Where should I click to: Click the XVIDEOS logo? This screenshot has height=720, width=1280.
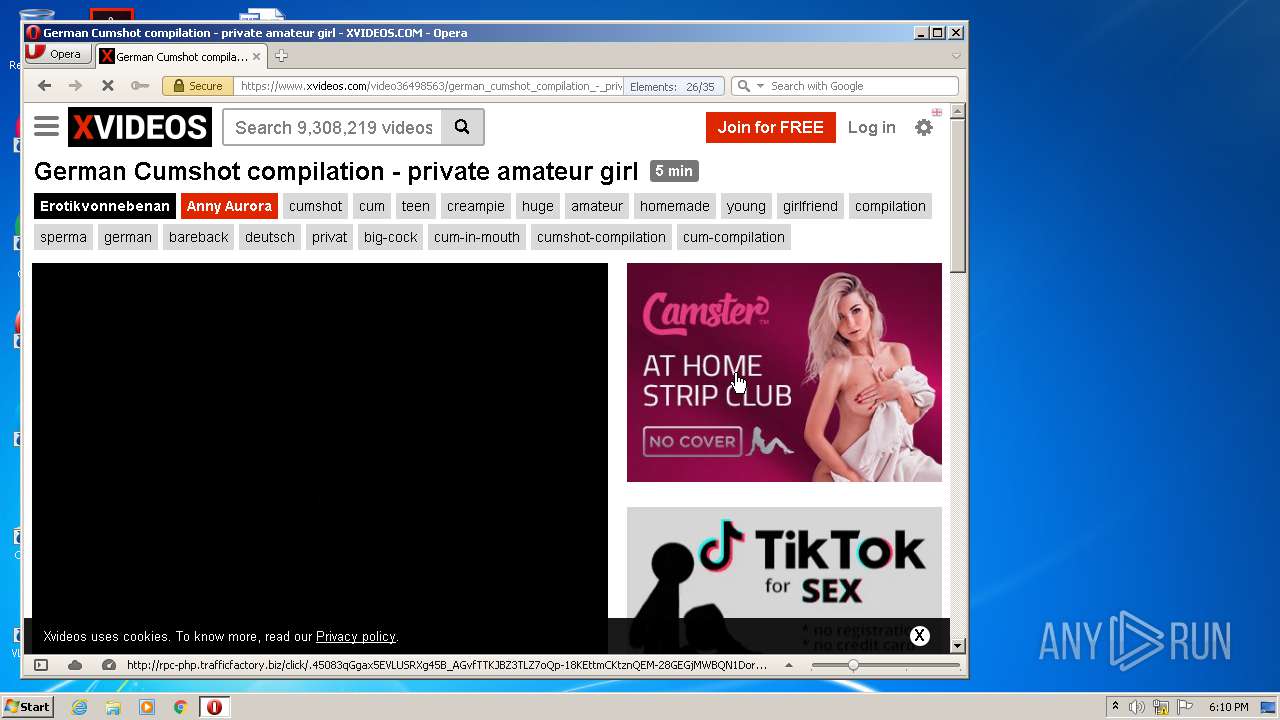pos(140,127)
